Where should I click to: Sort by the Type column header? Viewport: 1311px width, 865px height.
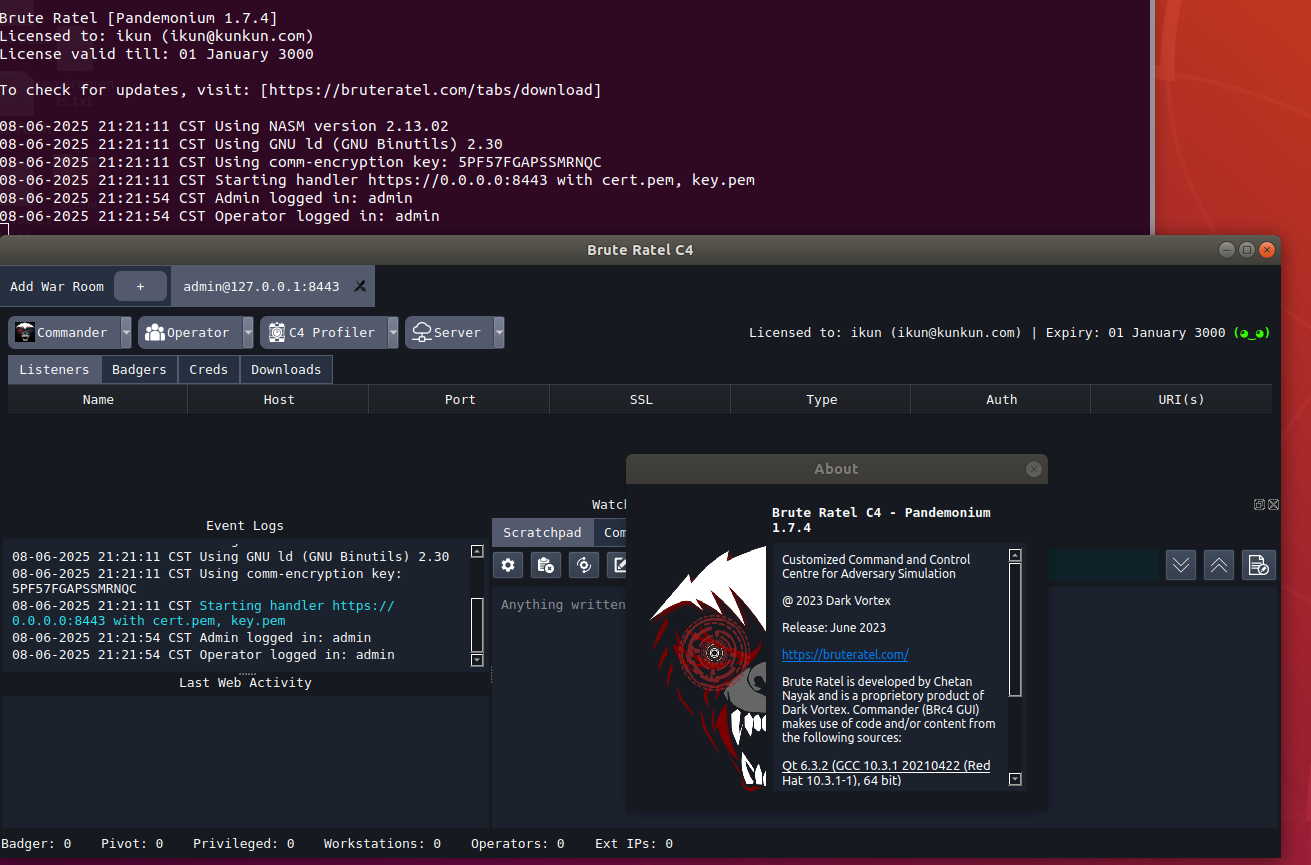(x=821, y=399)
